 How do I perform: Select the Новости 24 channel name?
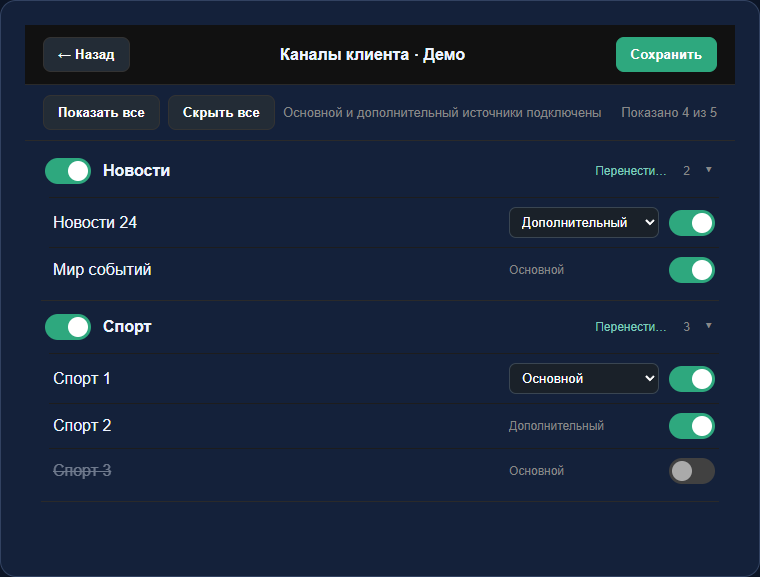(95, 222)
